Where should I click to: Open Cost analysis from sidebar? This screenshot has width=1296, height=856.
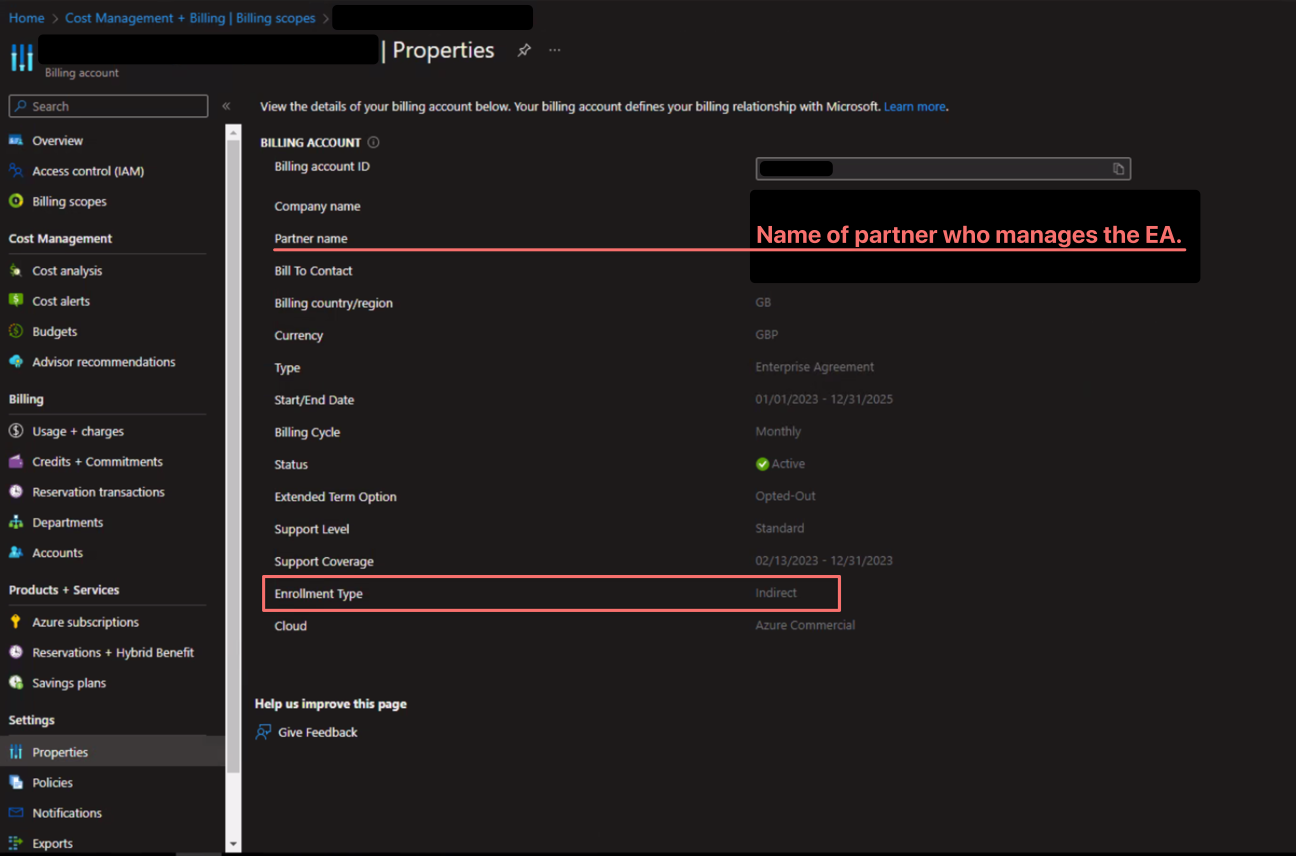(x=67, y=271)
